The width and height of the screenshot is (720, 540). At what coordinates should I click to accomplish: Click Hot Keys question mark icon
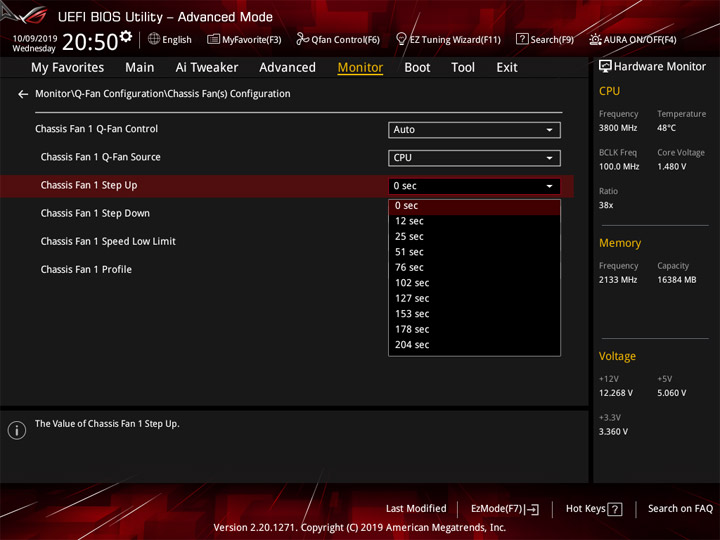[615, 509]
